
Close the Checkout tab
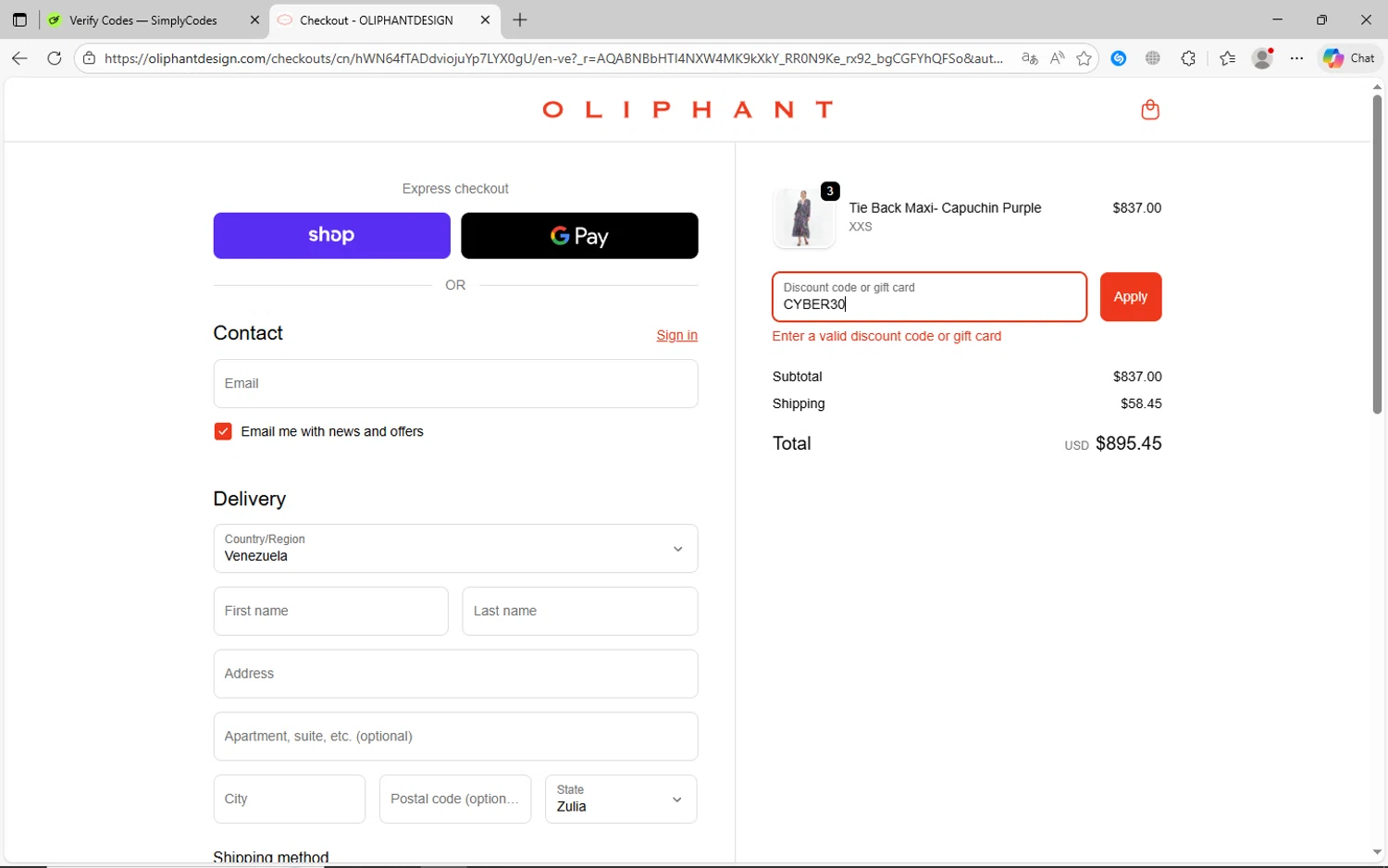pos(485,19)
